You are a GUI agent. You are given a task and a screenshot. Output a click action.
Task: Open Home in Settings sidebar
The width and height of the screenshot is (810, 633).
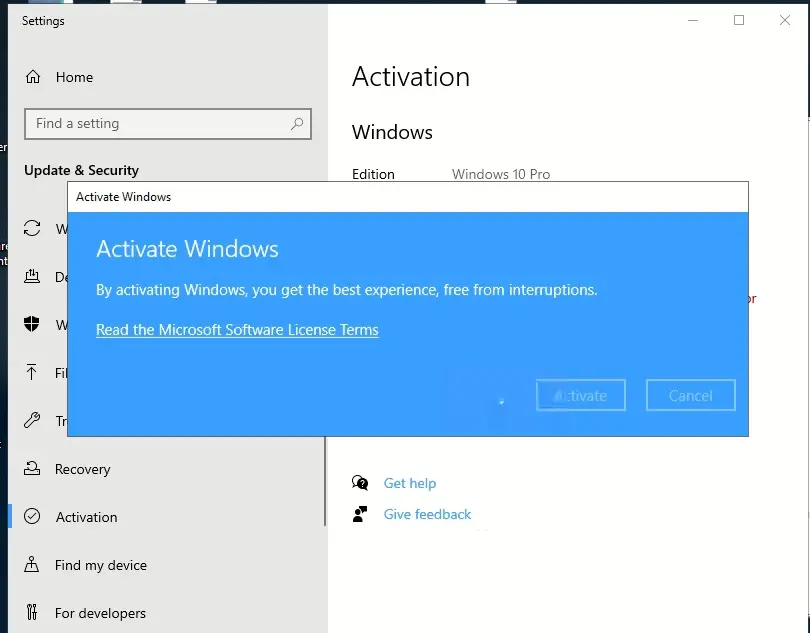[x=74, y=77]
